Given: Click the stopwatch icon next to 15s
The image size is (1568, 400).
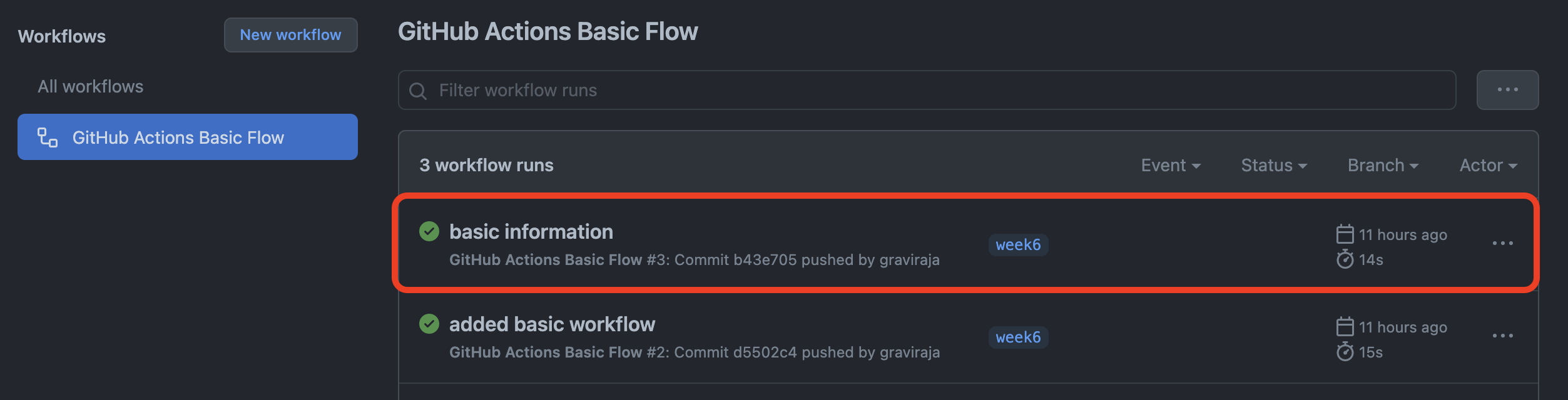Looking at the screenshot, I should tap(1345, 352).
